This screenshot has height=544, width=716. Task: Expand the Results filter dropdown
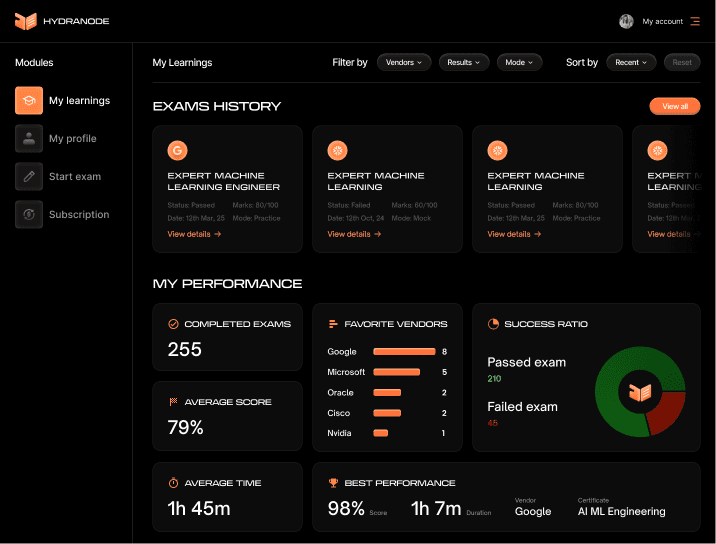463,62
